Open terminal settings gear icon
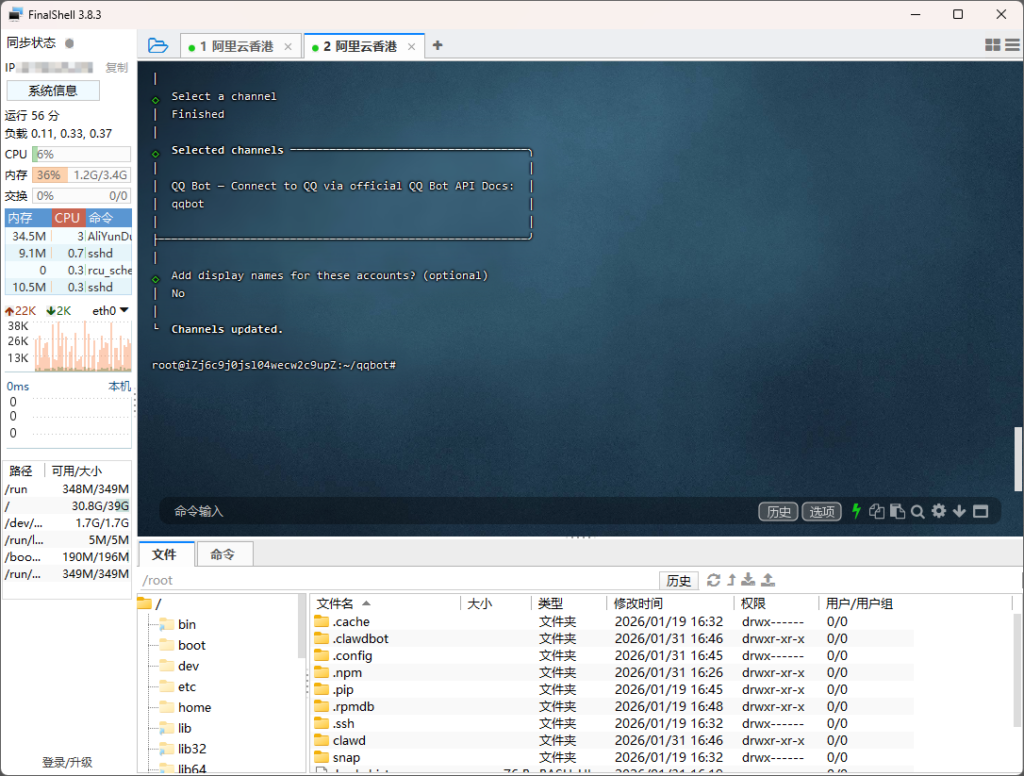The height and width of the screenshot is (776, 1024). (x=938, y=511)
